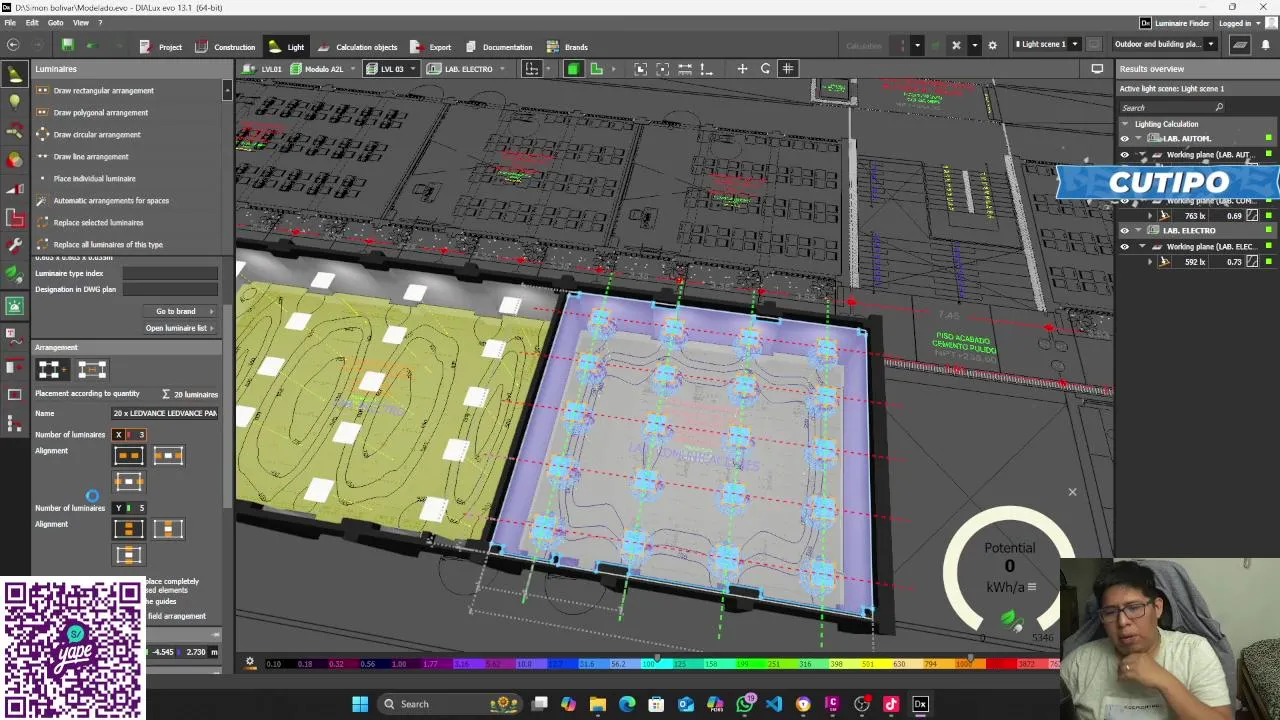Click the 3D green cube view icon
The image size is (1280, 720).
(573, 69)
